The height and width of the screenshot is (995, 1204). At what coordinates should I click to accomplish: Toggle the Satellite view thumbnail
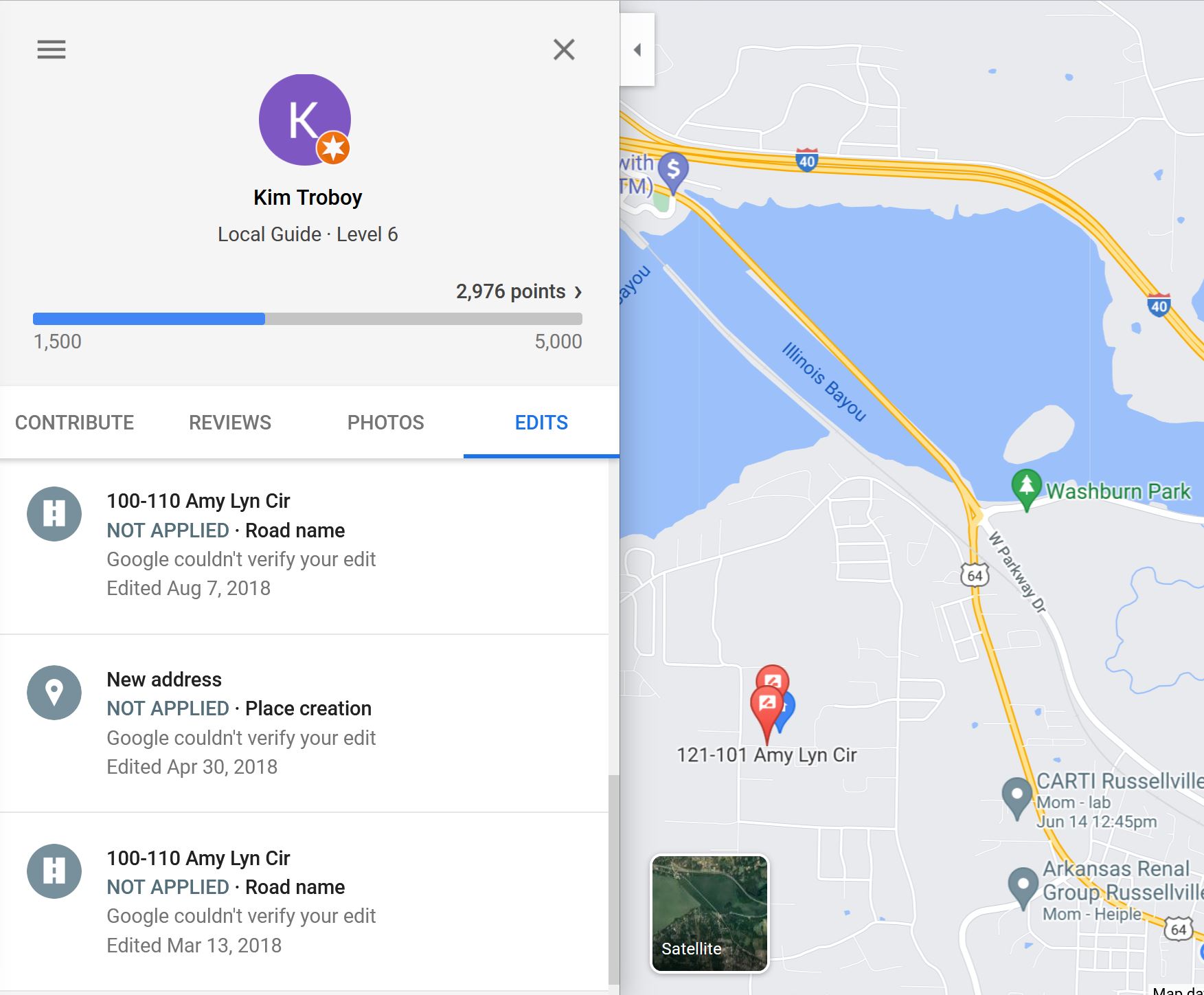(709, 913)
